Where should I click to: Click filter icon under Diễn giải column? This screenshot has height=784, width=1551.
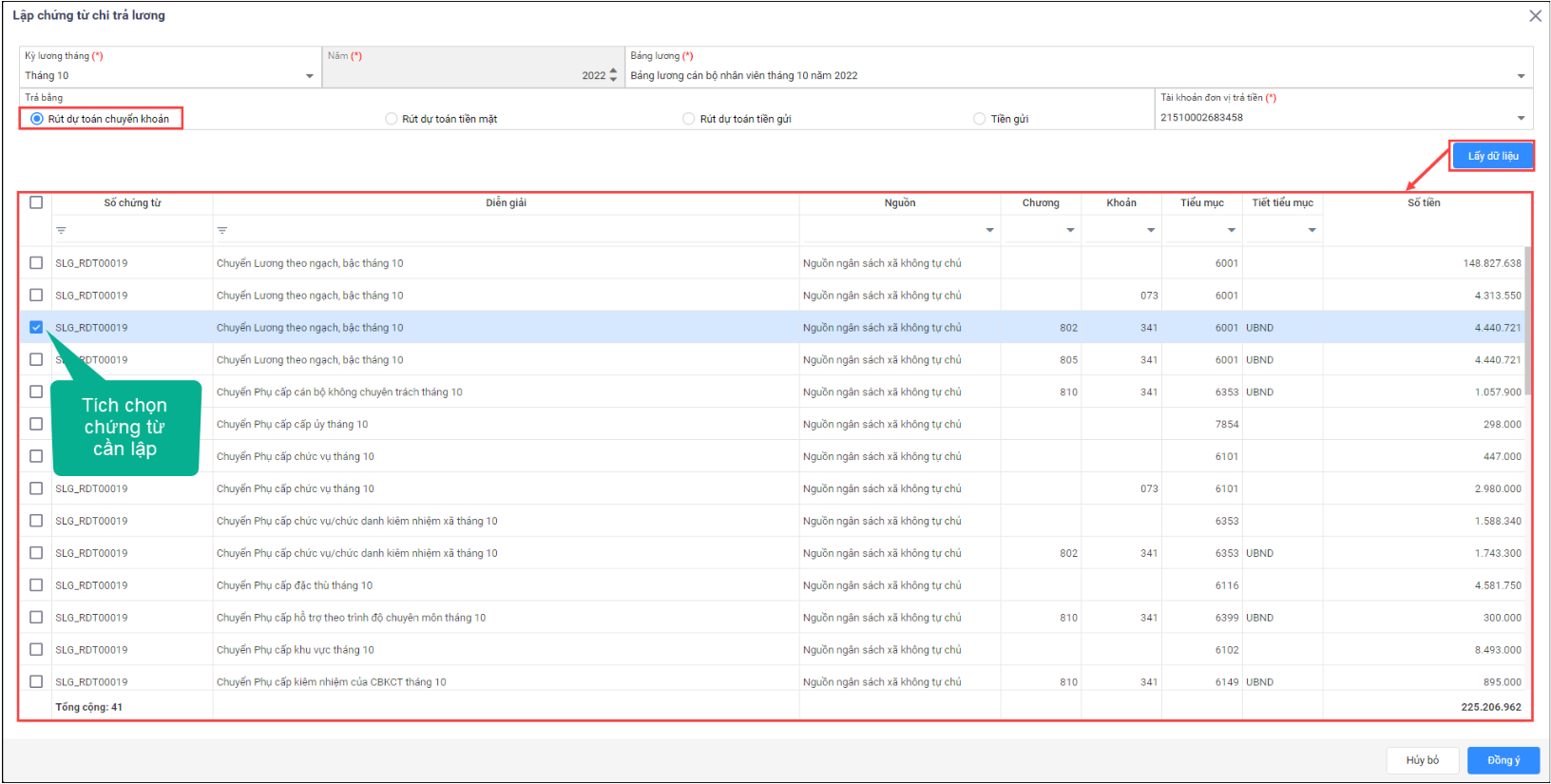[x=222, y=230]
